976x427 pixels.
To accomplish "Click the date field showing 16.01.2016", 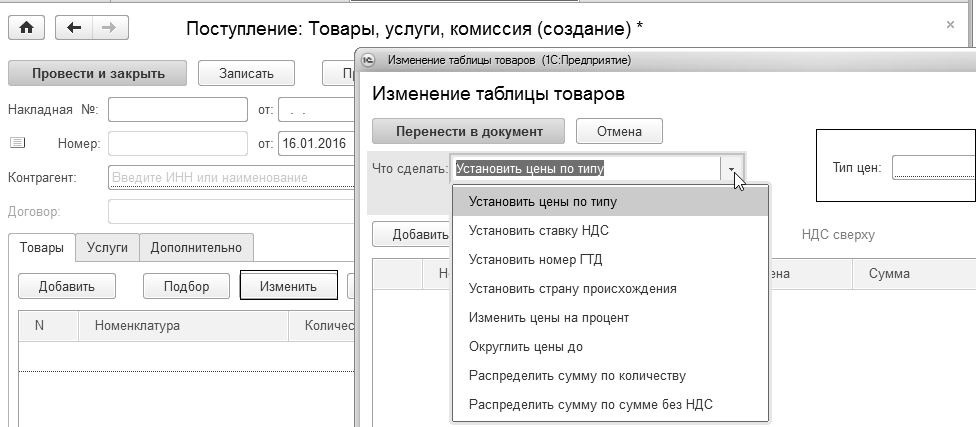I will point(313,143).
